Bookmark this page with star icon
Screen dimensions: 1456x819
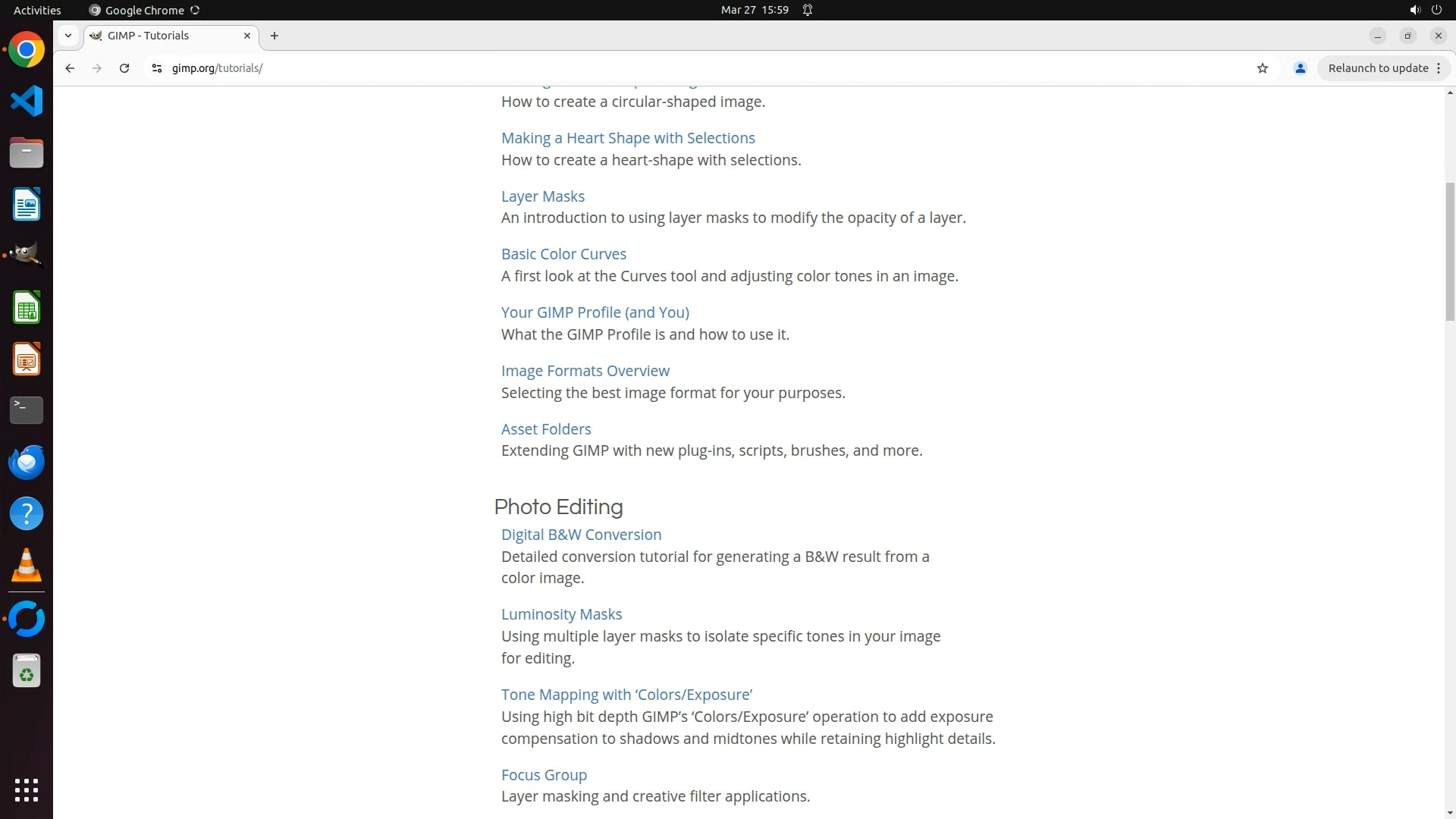(1263, 68)
